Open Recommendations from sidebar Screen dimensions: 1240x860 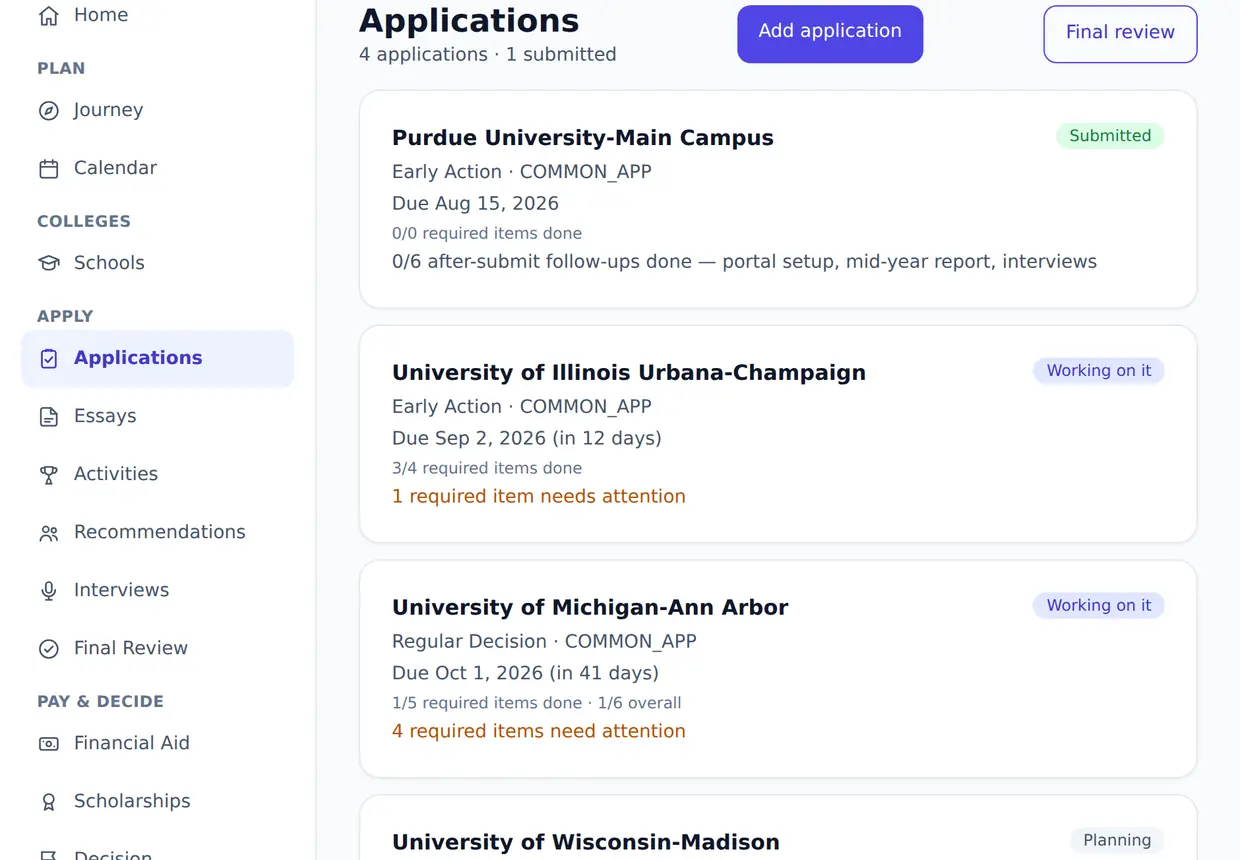coord(158,532)
